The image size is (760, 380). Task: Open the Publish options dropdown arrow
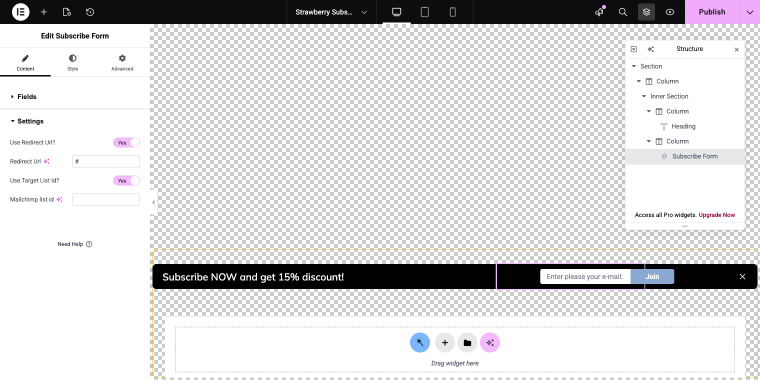[749, 12]
